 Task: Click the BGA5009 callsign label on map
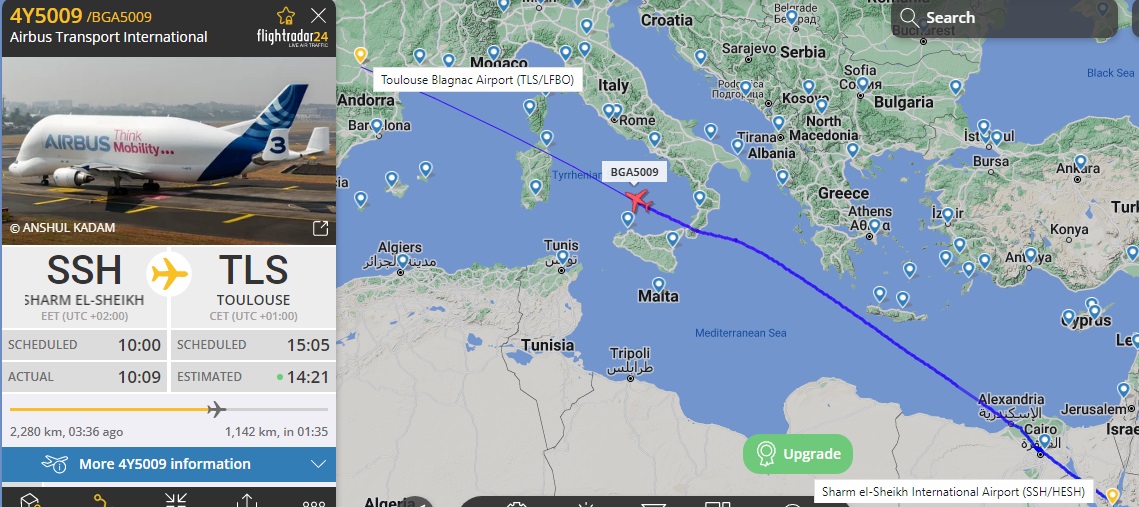[634, 172]
